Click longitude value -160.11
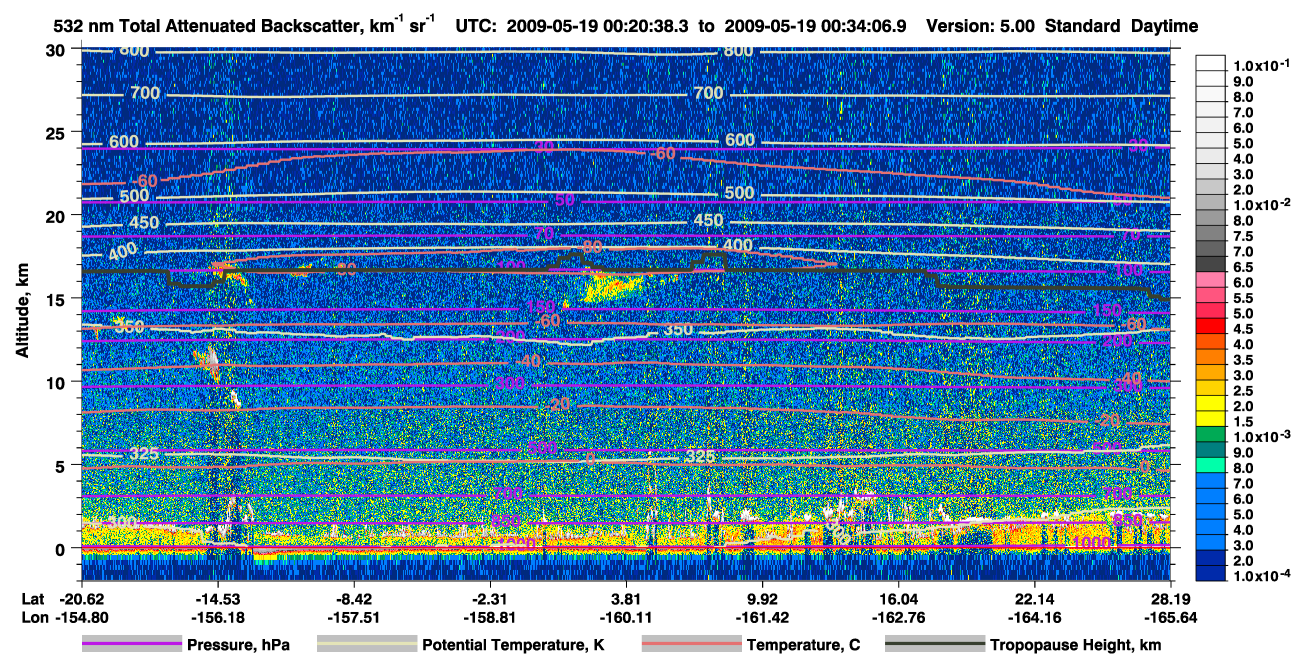1300x667 pixels. 627,617
